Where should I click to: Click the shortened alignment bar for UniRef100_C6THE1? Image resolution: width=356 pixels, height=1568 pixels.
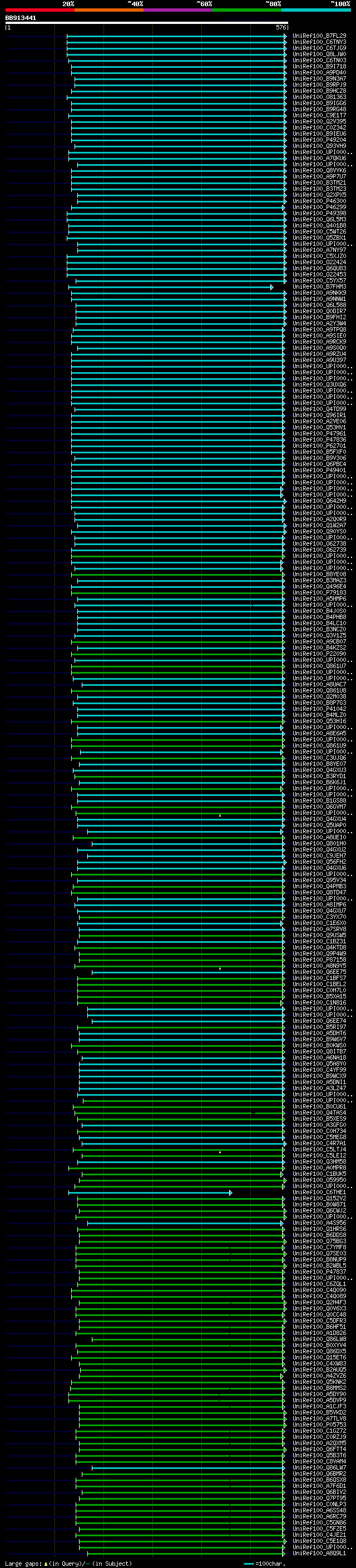pos(150,1193)
